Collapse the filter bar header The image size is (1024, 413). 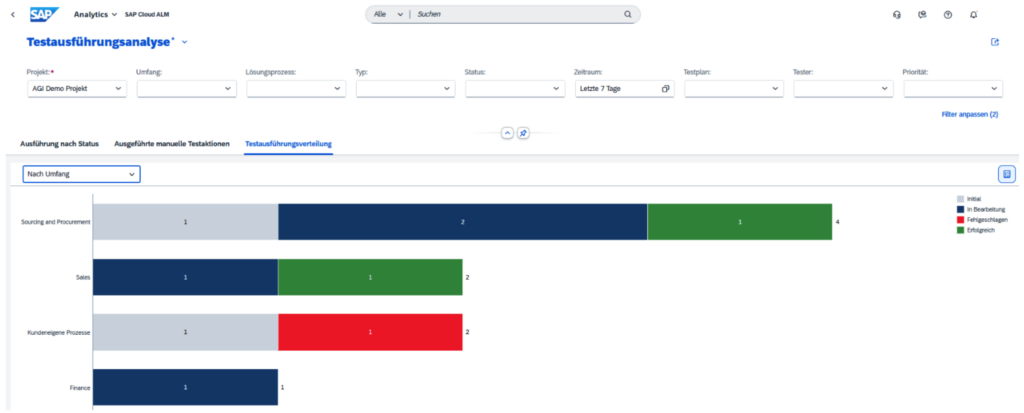click(507, 133)
